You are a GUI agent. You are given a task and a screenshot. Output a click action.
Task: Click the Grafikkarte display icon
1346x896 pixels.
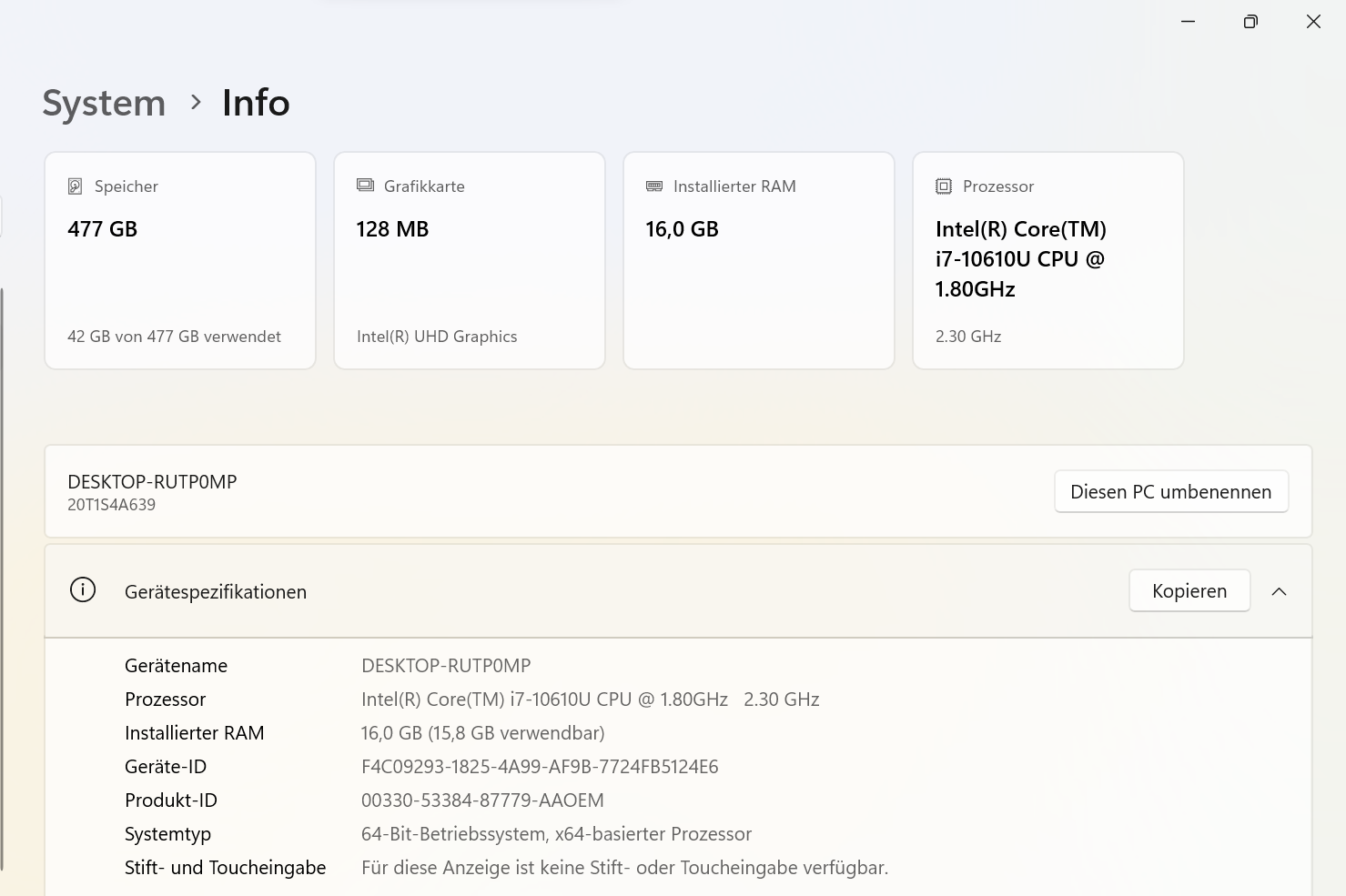365,186
